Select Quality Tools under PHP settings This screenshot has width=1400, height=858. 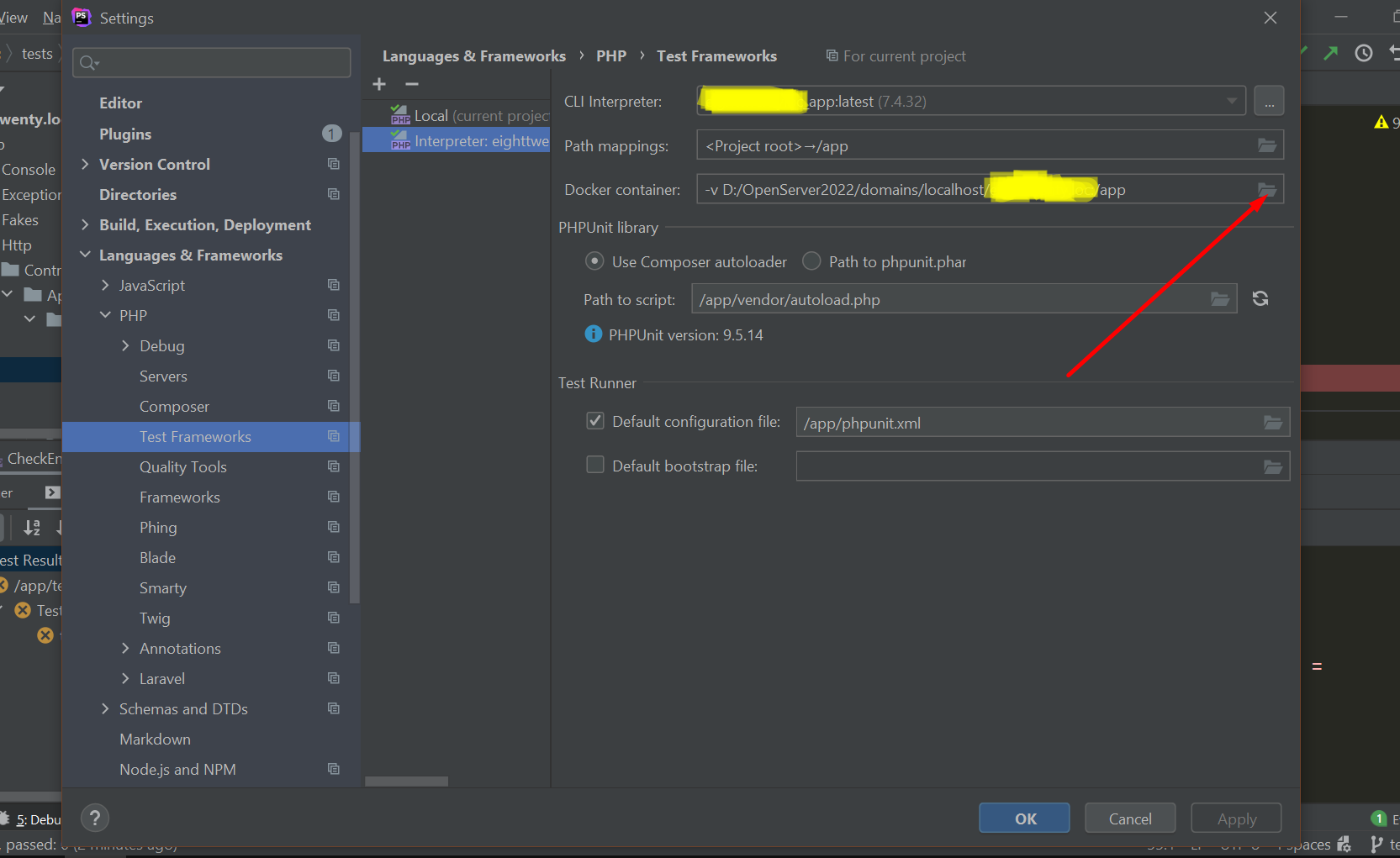click(183, 466)
